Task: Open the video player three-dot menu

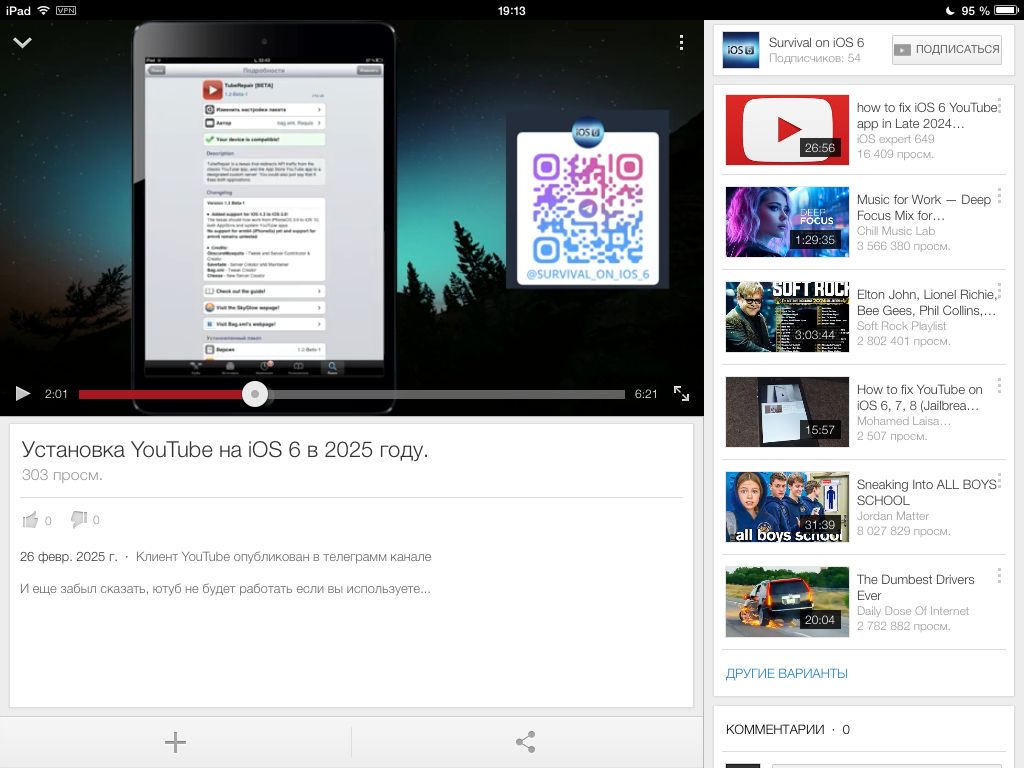Action: (681, 42)
